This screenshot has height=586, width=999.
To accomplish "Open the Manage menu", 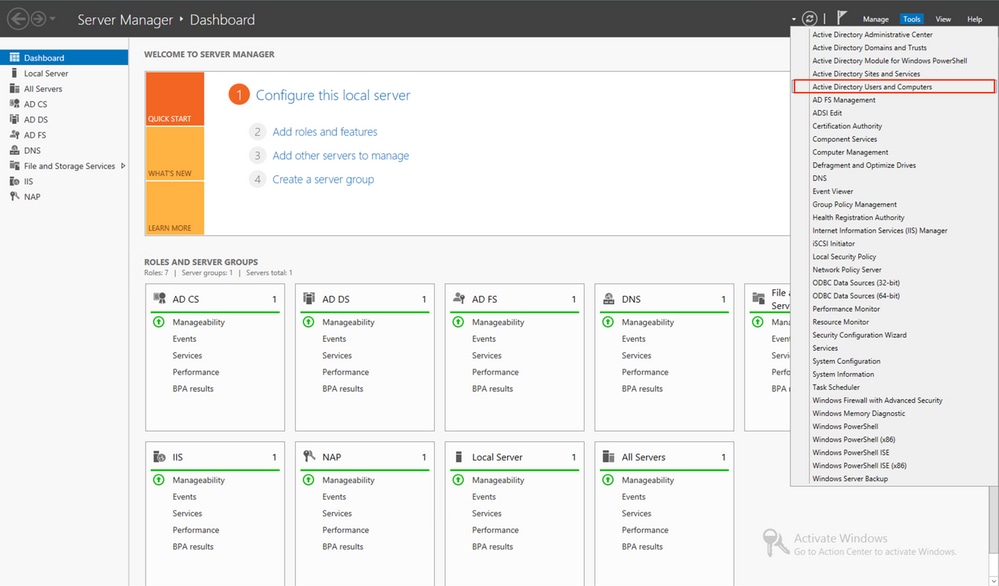I will coord(875,19).
